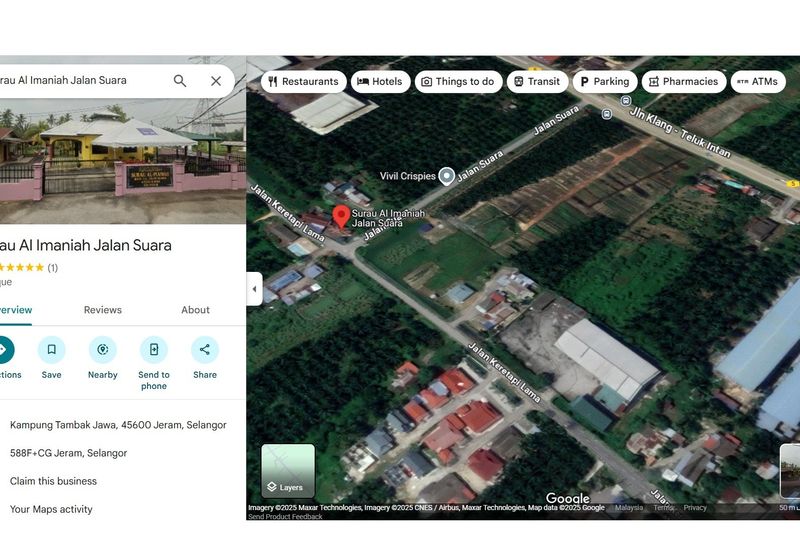The image size is (800, 552).
Task: Click Send to phone icon
Action: [154, 350]
